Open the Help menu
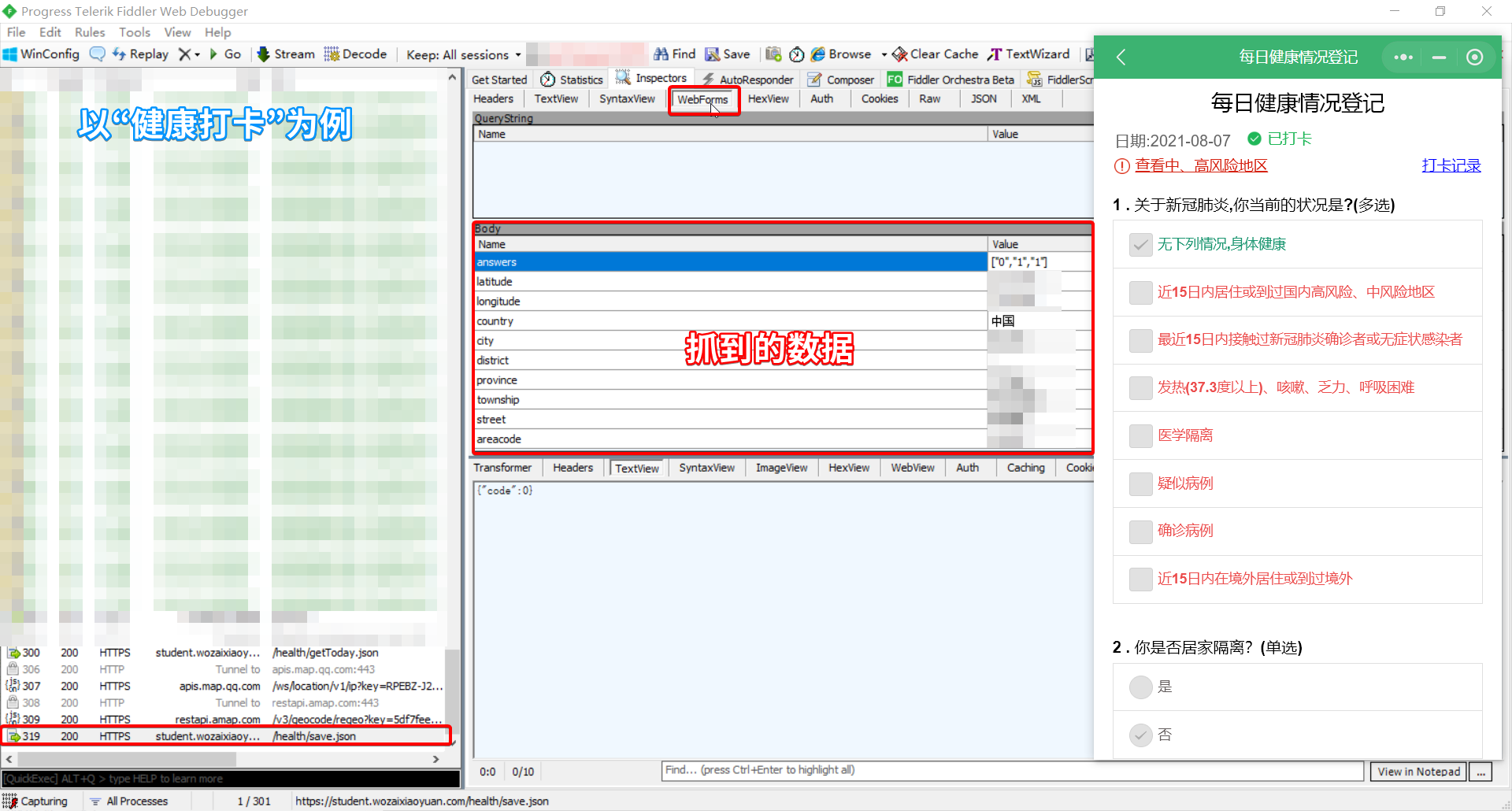This screenshot has width=1512, height=811. pos(217,32)
